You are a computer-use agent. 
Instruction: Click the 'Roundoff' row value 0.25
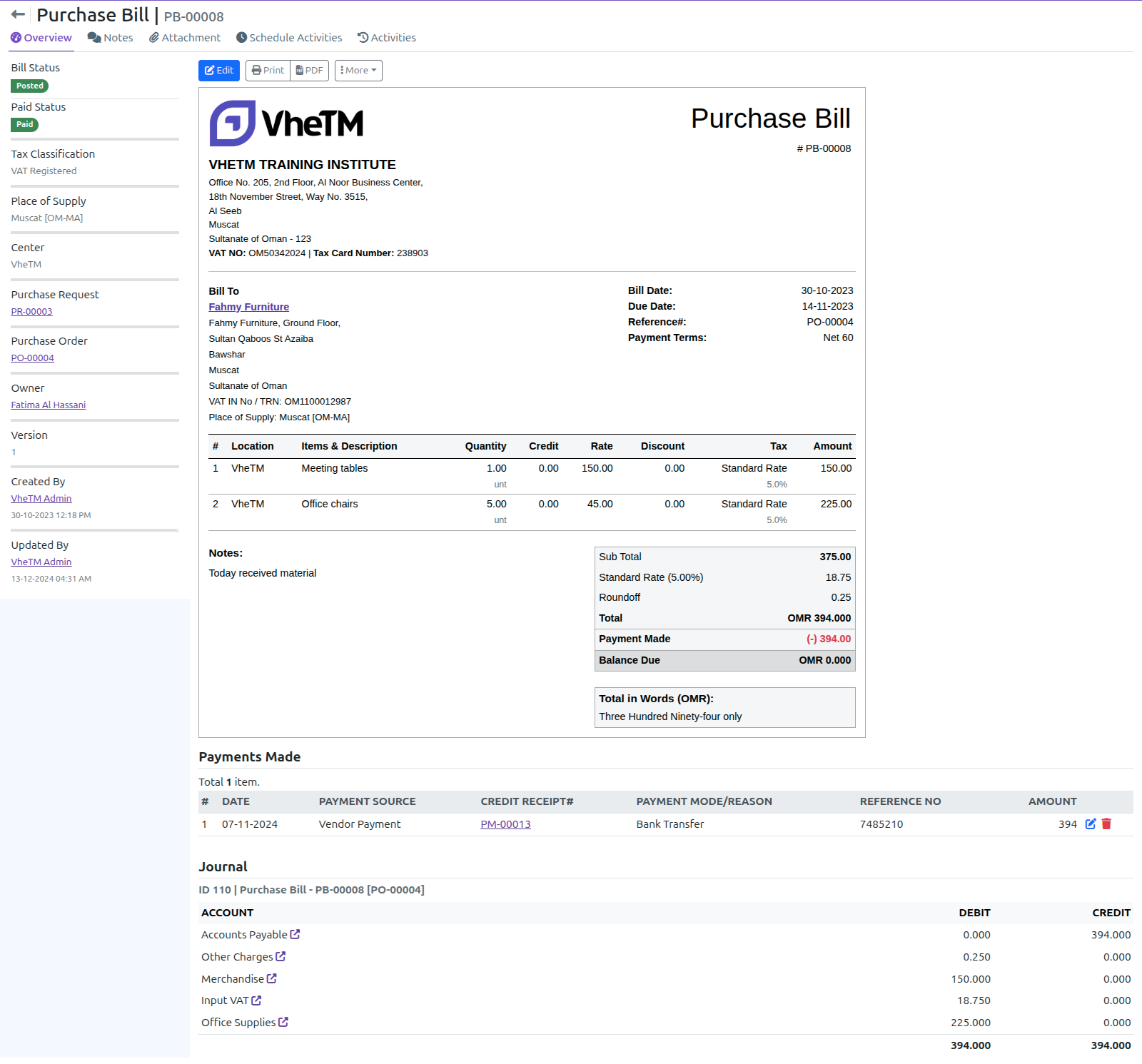pos(841,597)
